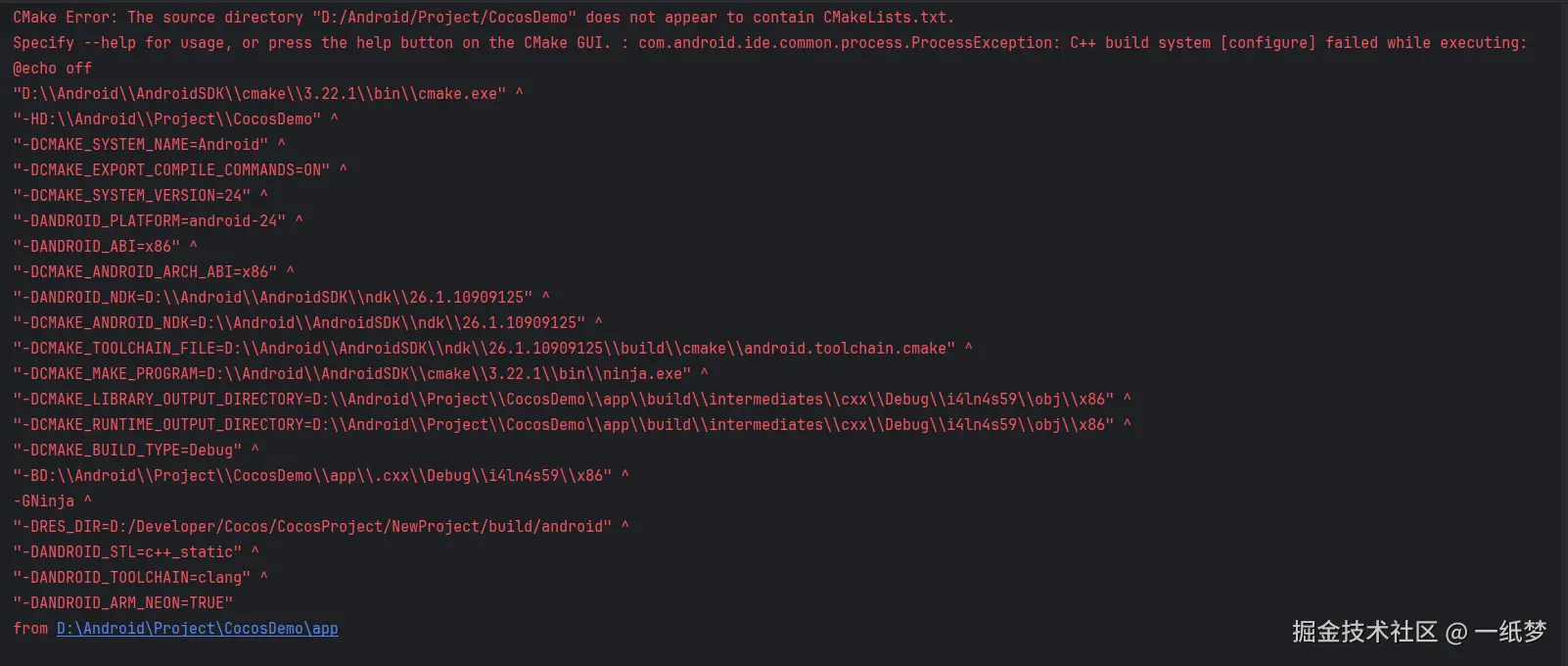The width and height of the screenshot is (1568, 666).
Task: Click the DANDROID_STL=c++_static line
Action: 127,552
